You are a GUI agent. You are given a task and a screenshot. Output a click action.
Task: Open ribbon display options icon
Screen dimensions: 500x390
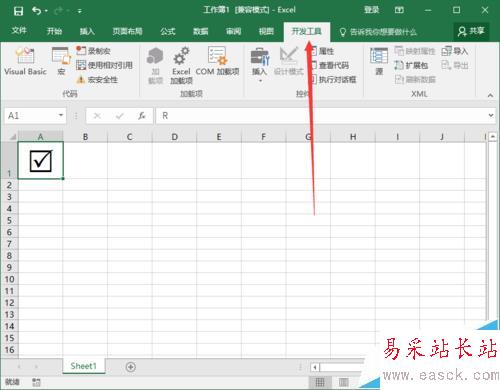click(399, 10)
